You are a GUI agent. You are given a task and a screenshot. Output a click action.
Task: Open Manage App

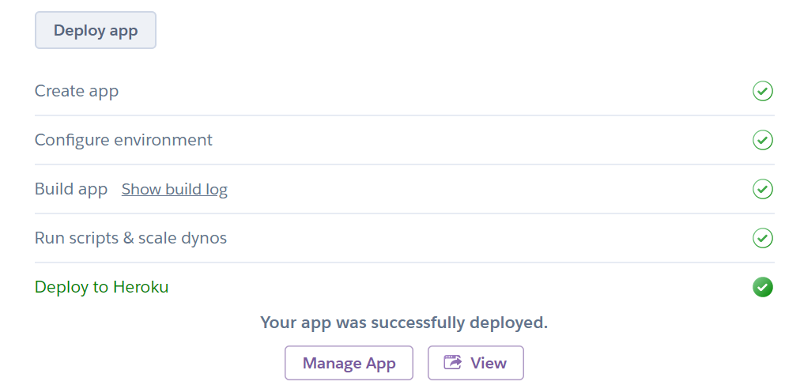pyautogui.click(x=349, y=363)
